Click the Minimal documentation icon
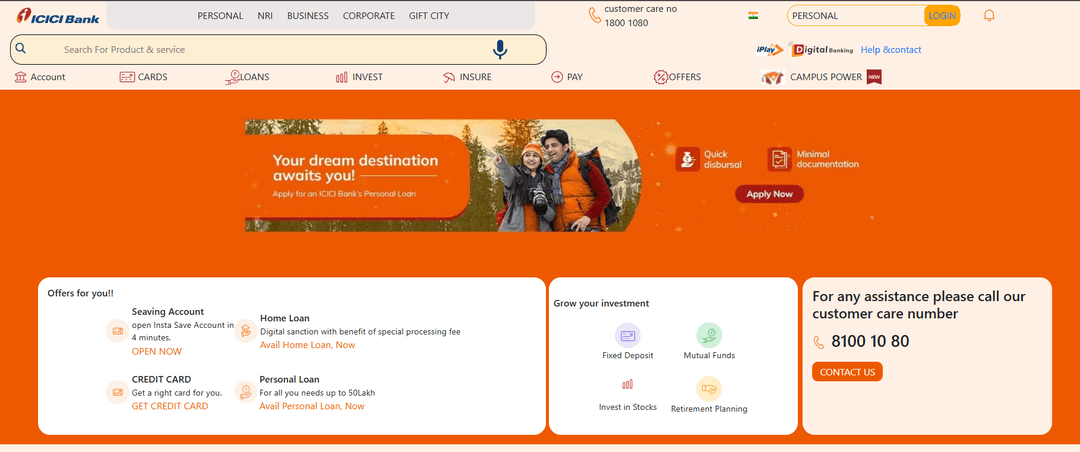Viewport: 1080px width, 452px height. 779,159
